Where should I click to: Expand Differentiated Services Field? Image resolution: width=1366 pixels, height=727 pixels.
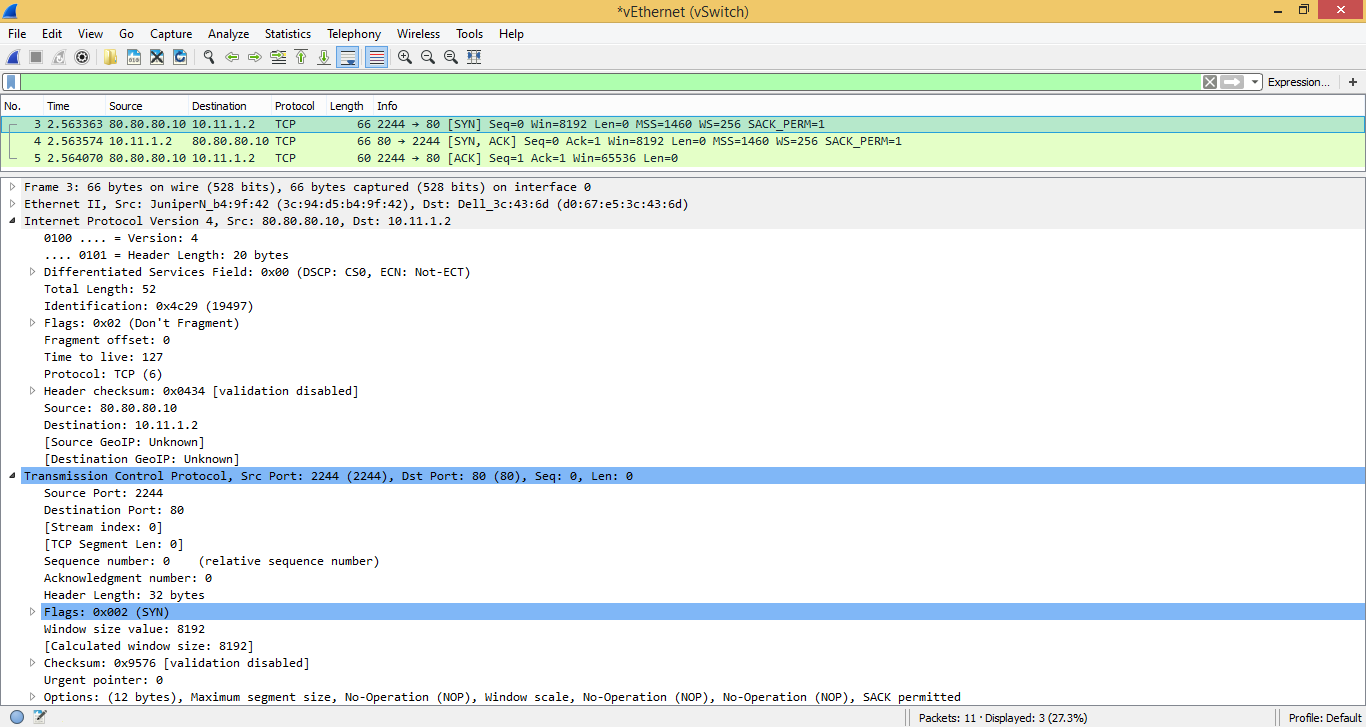tap(33, 272)
